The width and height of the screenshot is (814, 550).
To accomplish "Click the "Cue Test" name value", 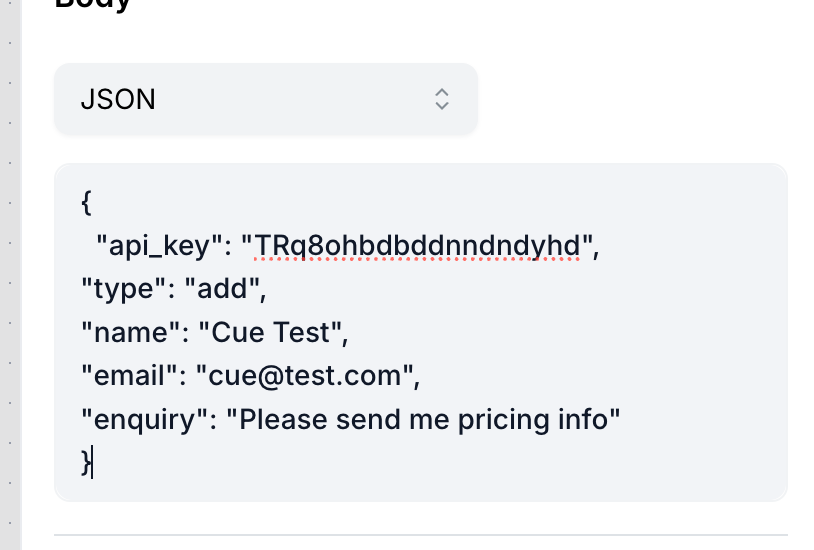I will pyautogui.click(x=270, y=332).
